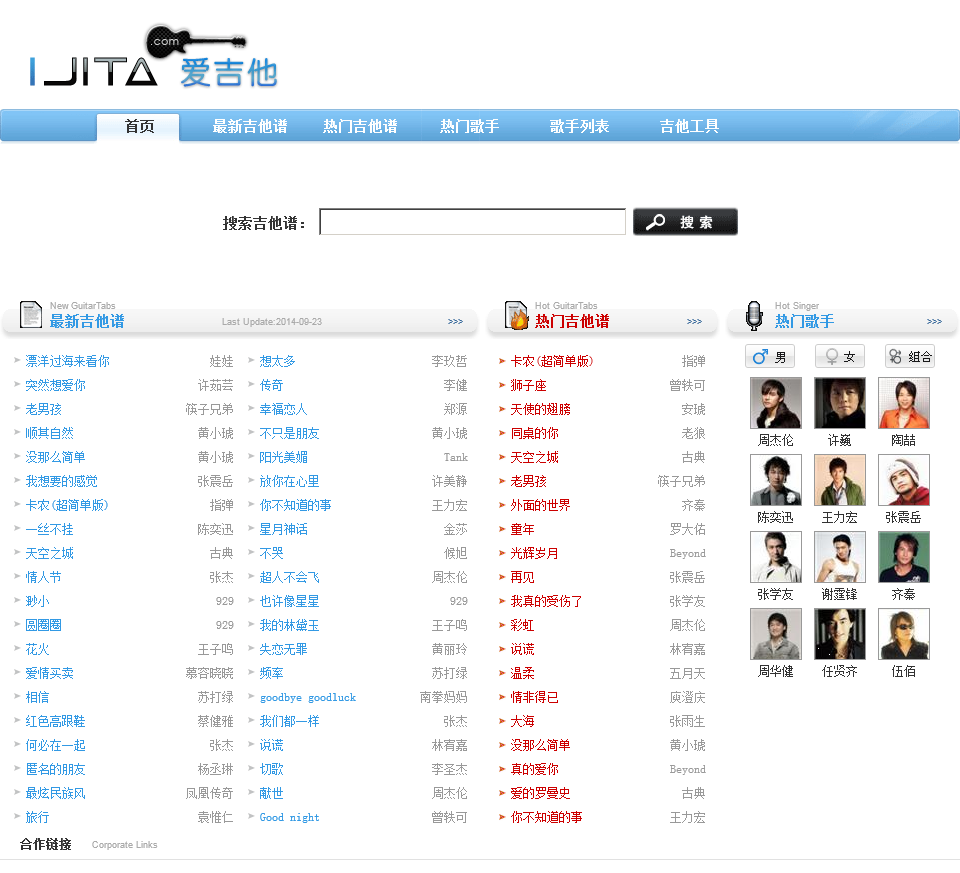Open hot tab 光辉岁月
This screenshot has height=873, width=960.
point(534,553)
